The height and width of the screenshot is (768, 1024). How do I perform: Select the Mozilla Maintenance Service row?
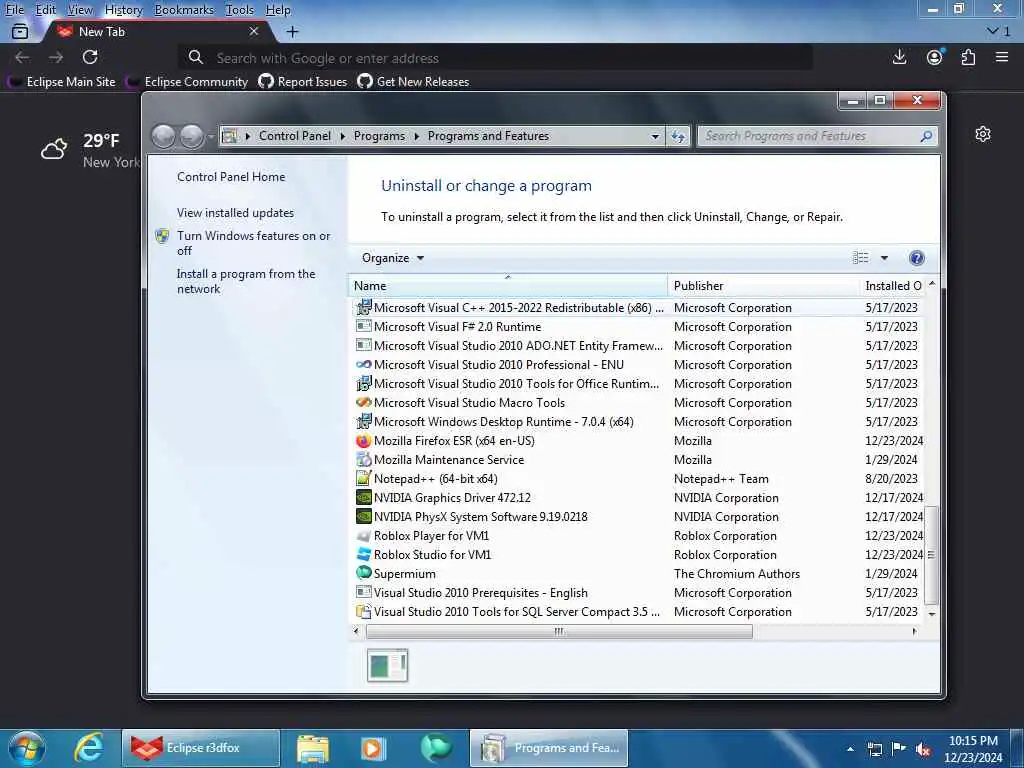[637, 460]
